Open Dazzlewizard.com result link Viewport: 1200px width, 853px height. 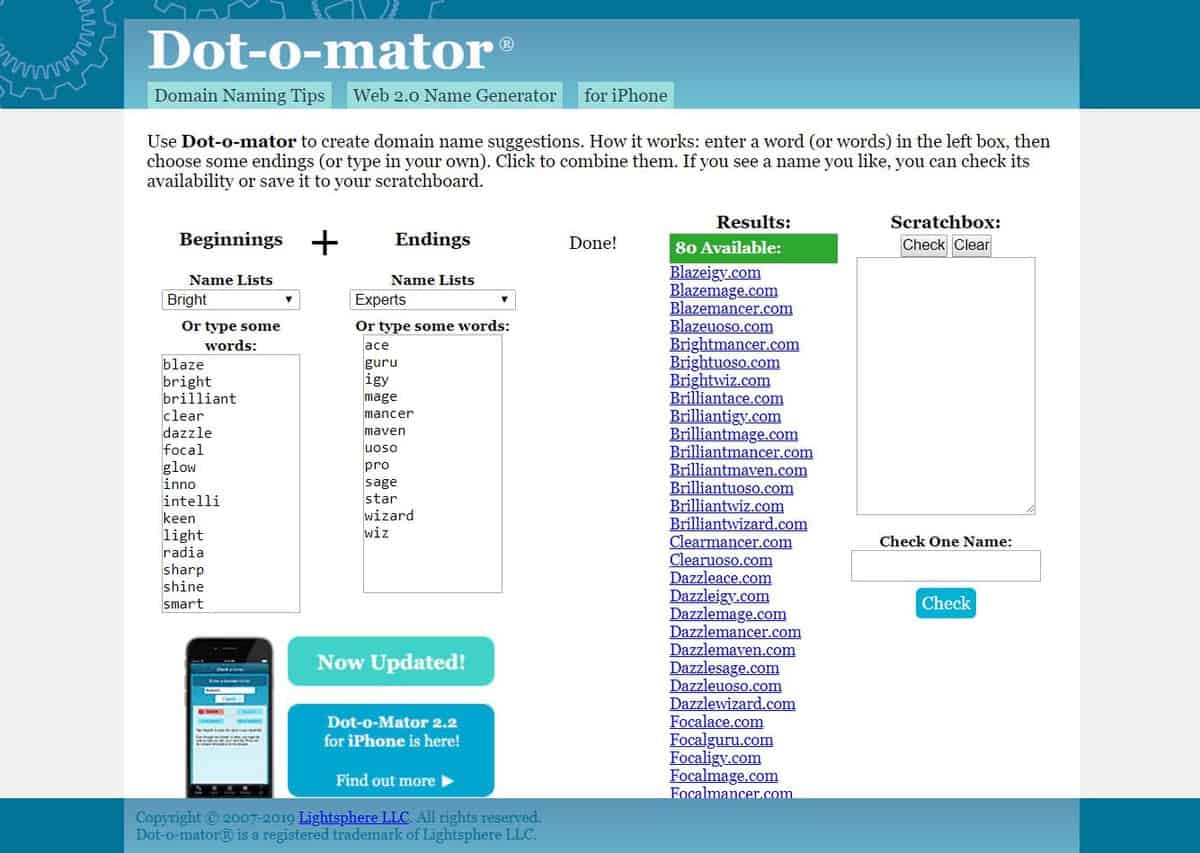coord(732,704)
